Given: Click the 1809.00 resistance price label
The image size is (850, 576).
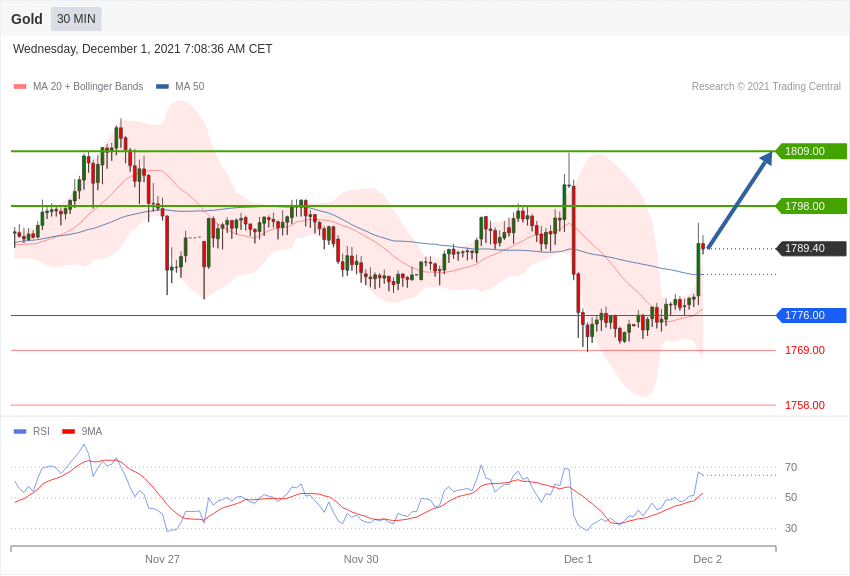Looking at the screenshot, I should click(810, 151).
